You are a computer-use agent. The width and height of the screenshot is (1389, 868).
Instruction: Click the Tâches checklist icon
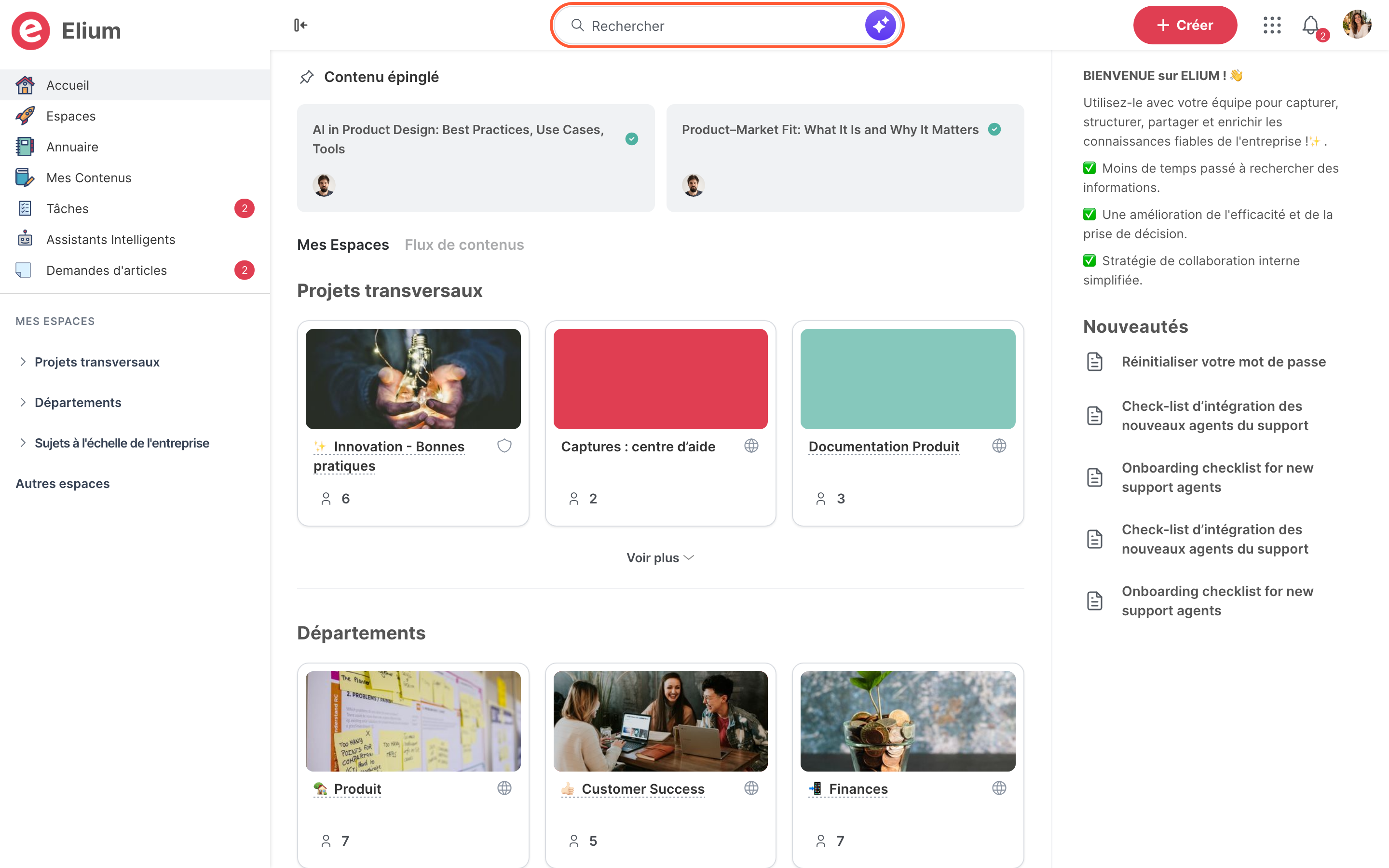25,208
